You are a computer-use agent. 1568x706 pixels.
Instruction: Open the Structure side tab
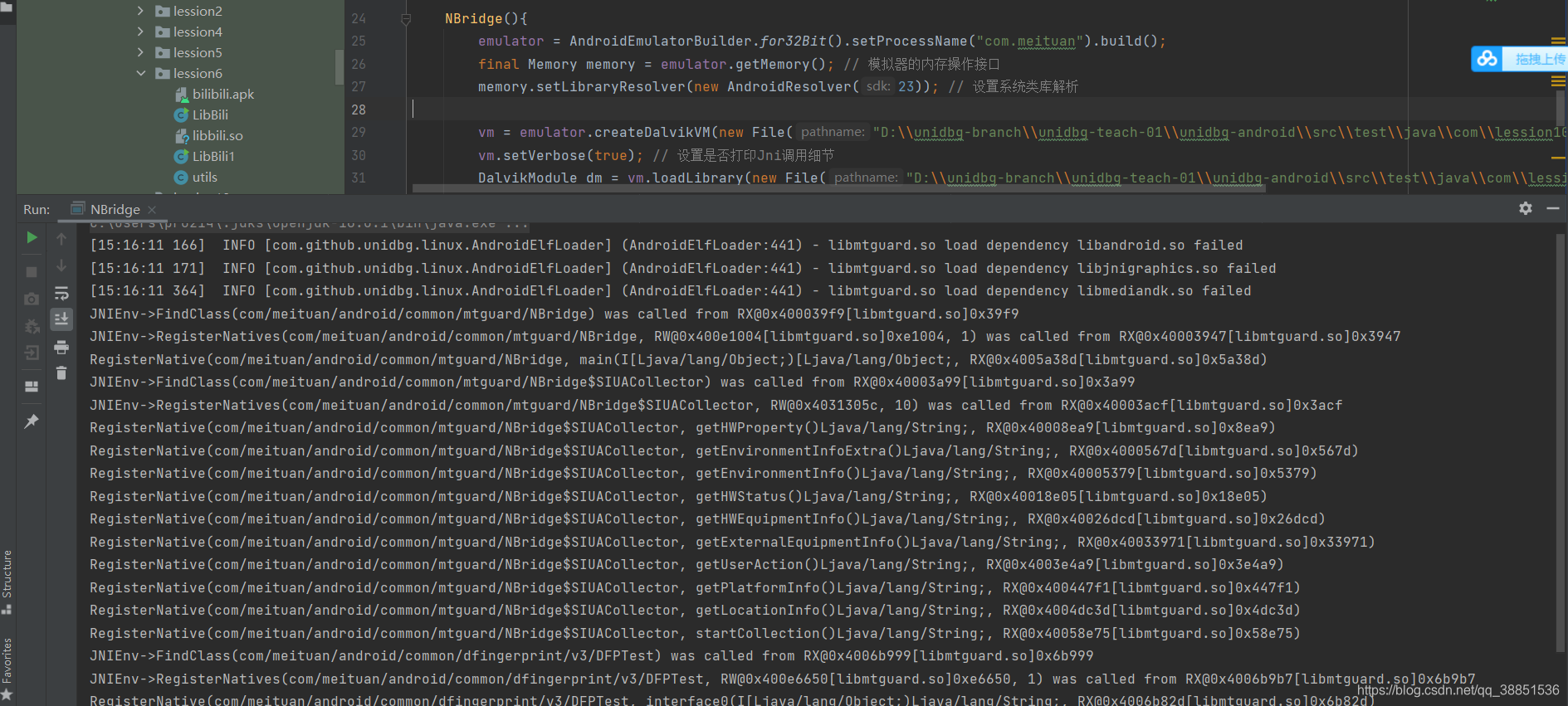(7, 581)
